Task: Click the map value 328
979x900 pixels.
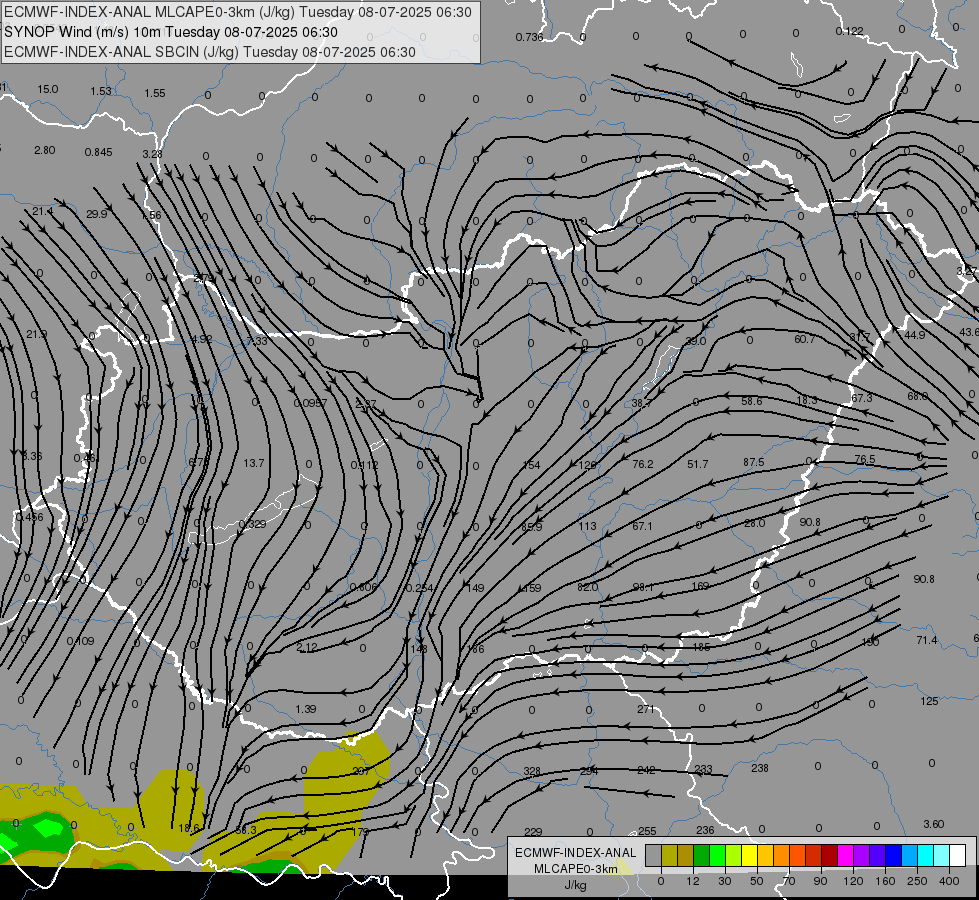Action: click(532, 771)
